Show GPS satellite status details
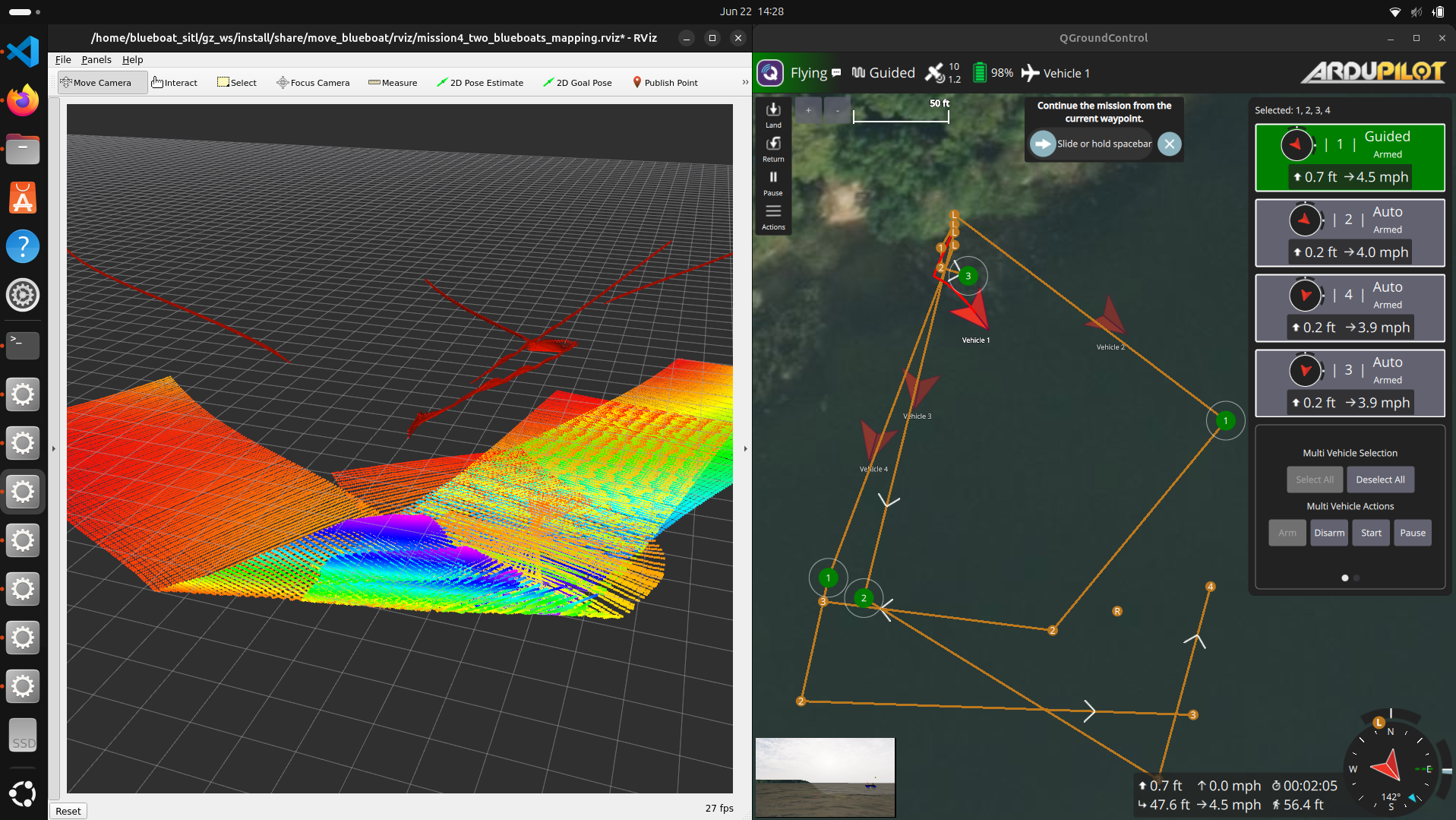 [x=943, y=73]
